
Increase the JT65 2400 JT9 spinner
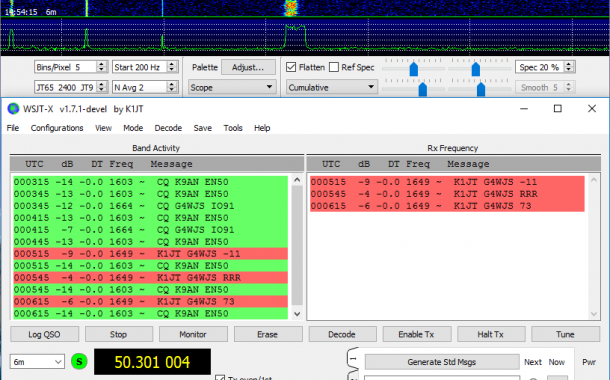[x=101, y=84]
